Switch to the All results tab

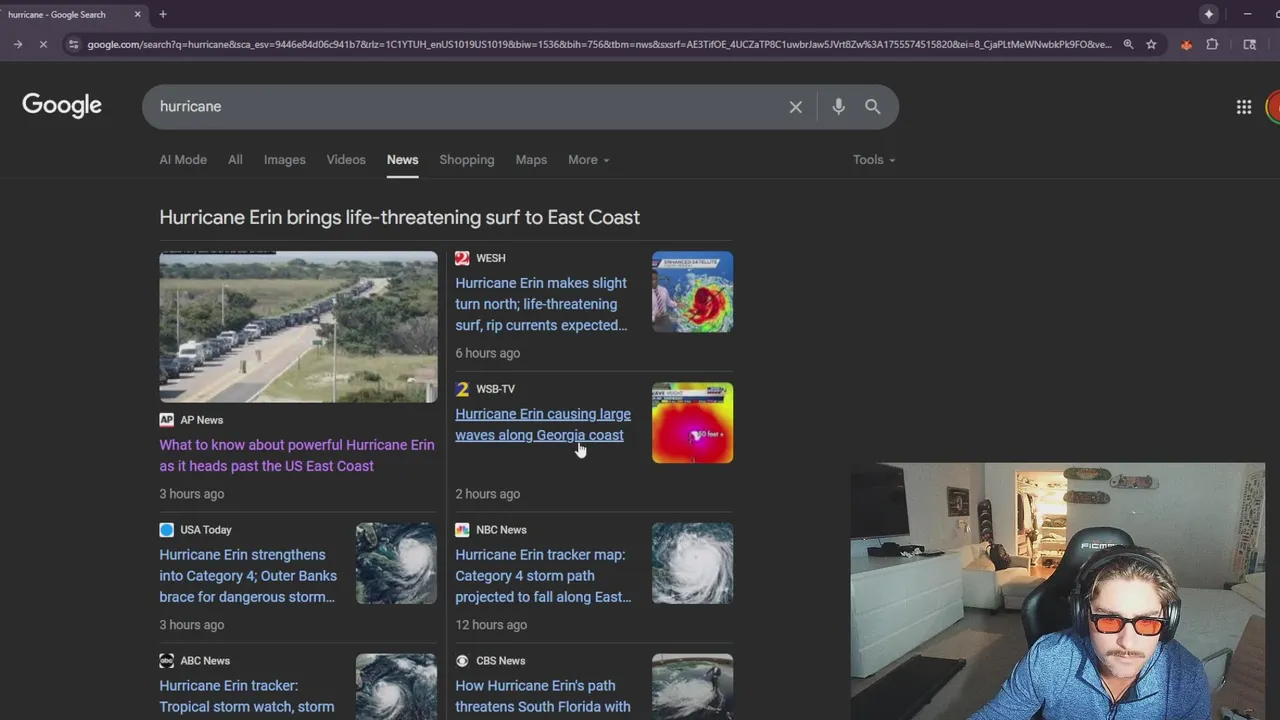(x=235, y=160)
